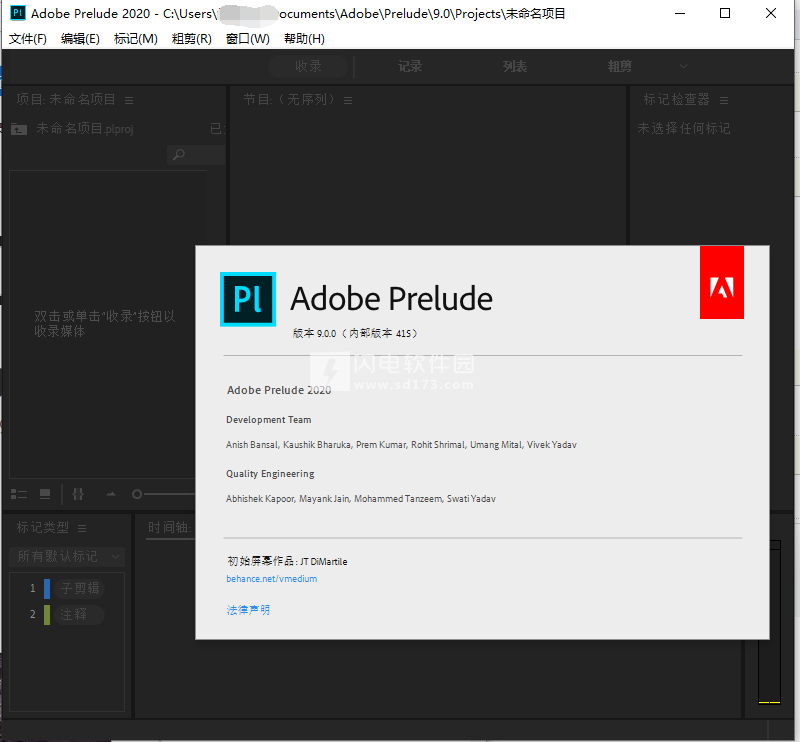
Task: Click the 法律声明 link
Action: (x=248, y=610)
